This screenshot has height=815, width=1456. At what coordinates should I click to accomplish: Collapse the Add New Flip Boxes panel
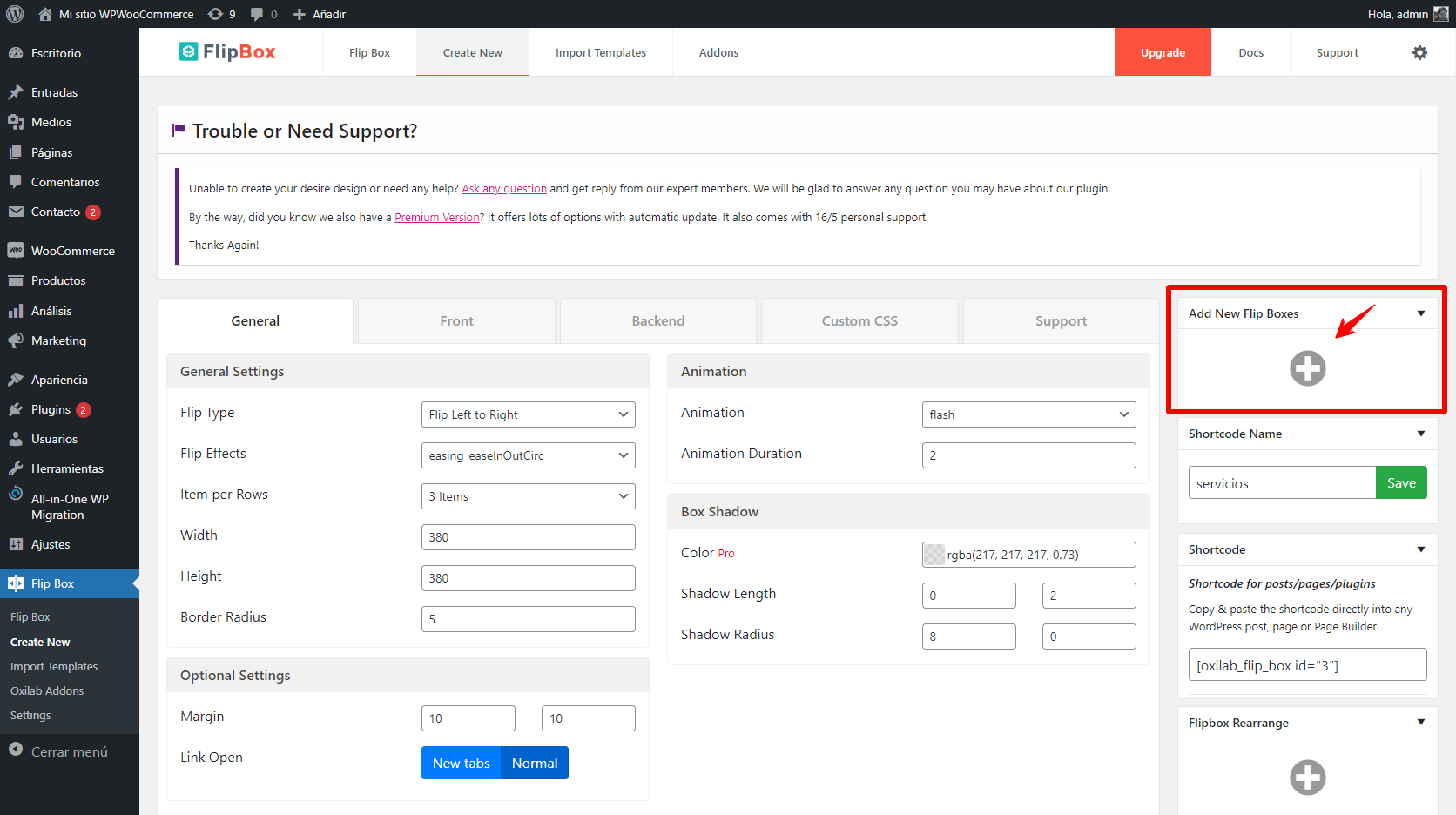coord(1420,313)
